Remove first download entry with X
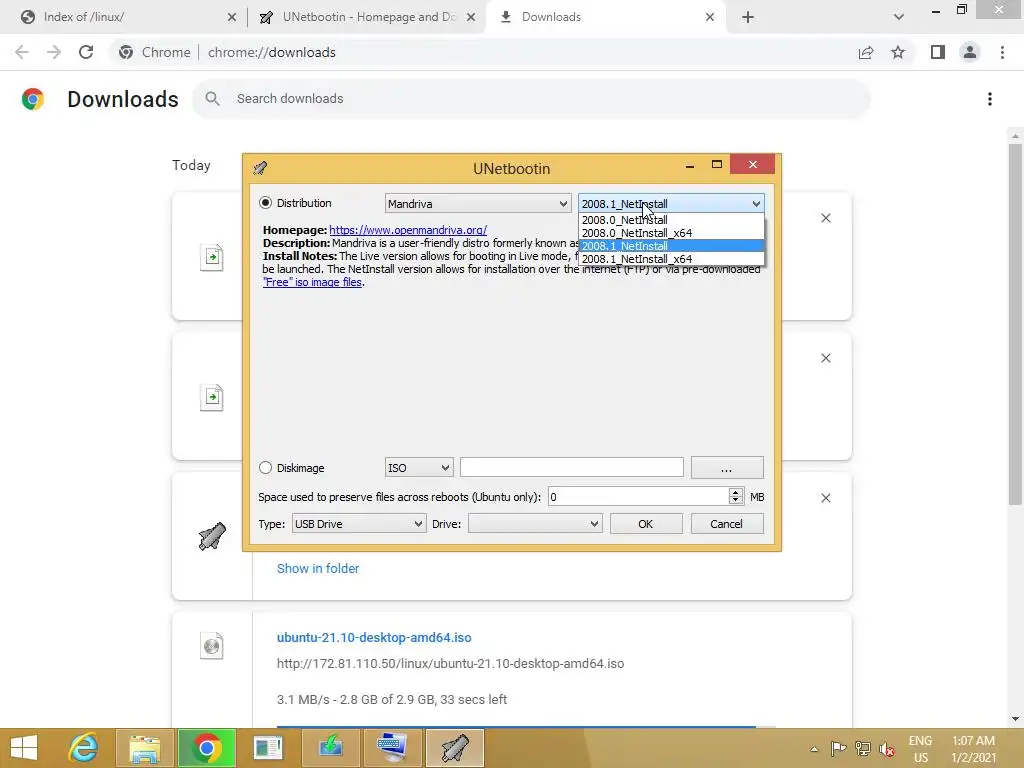 click(825, 218)
